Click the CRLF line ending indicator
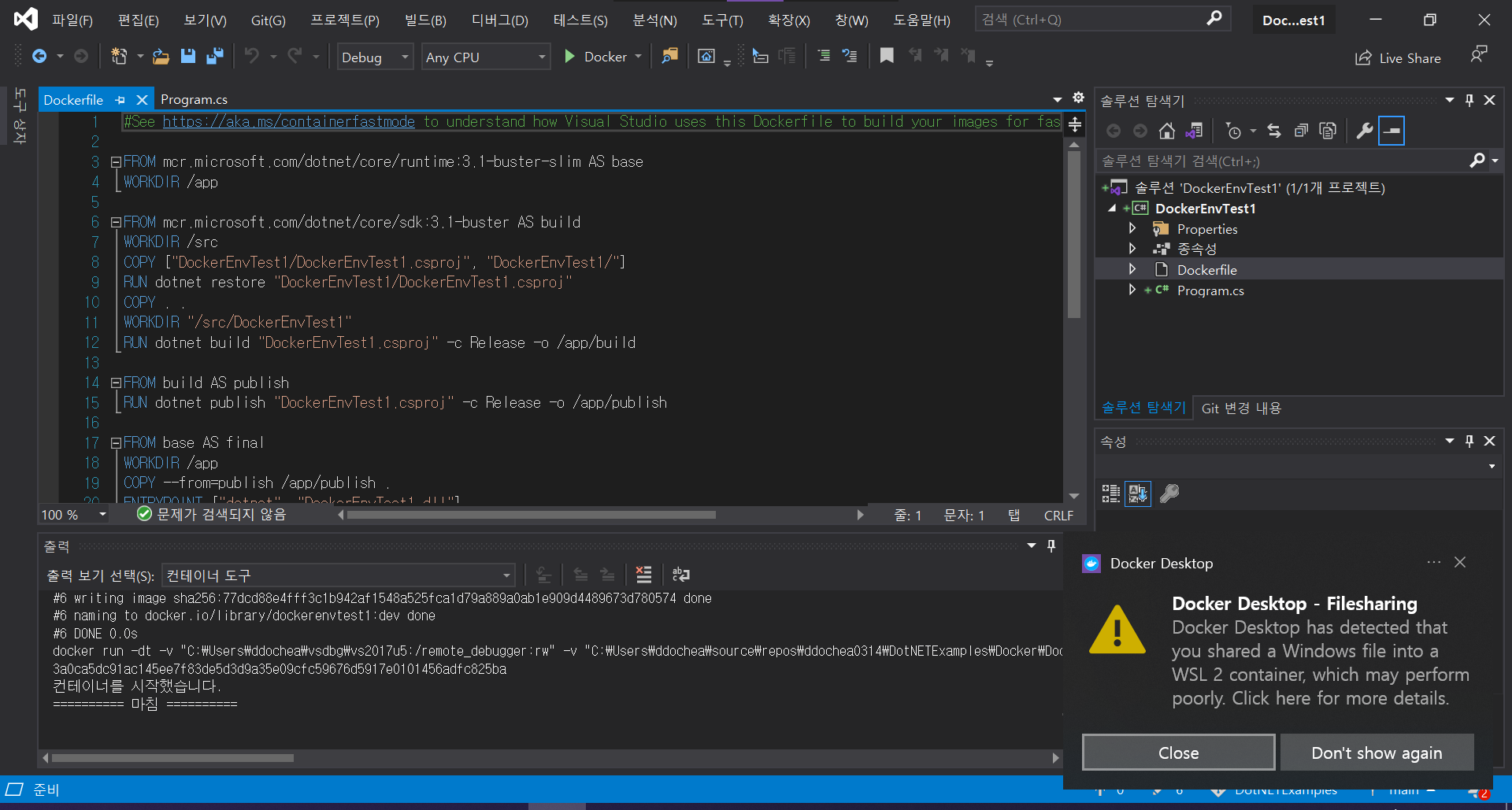The image size is (1512, 810). pos(1058,515)
